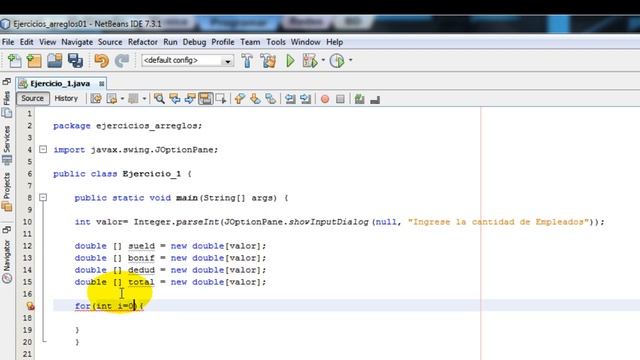Close the Ejercicio_1.java tab
This screenshot has height=360, width=640.
(101, 84)
